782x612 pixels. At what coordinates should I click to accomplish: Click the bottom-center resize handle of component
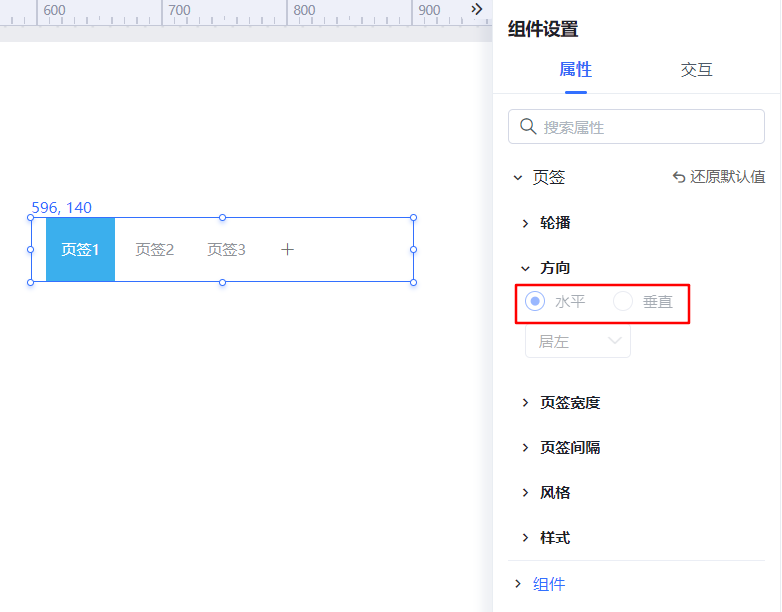[x=222, y=282]
